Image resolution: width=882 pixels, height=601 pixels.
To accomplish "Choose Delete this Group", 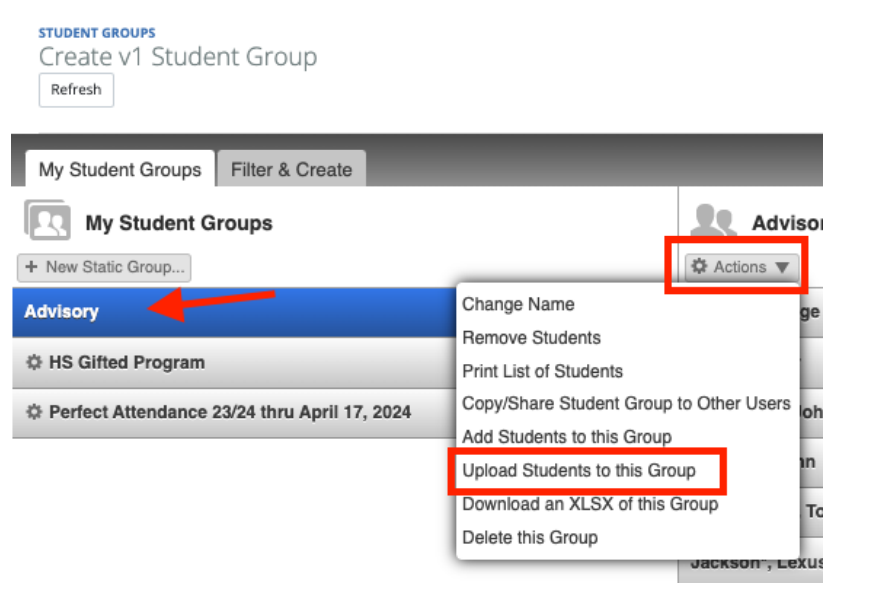I will point(530,537).
